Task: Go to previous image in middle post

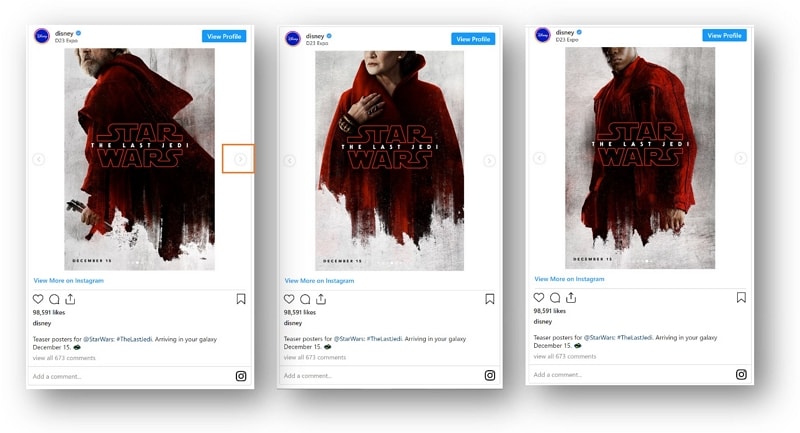Action: click(289, 161)
